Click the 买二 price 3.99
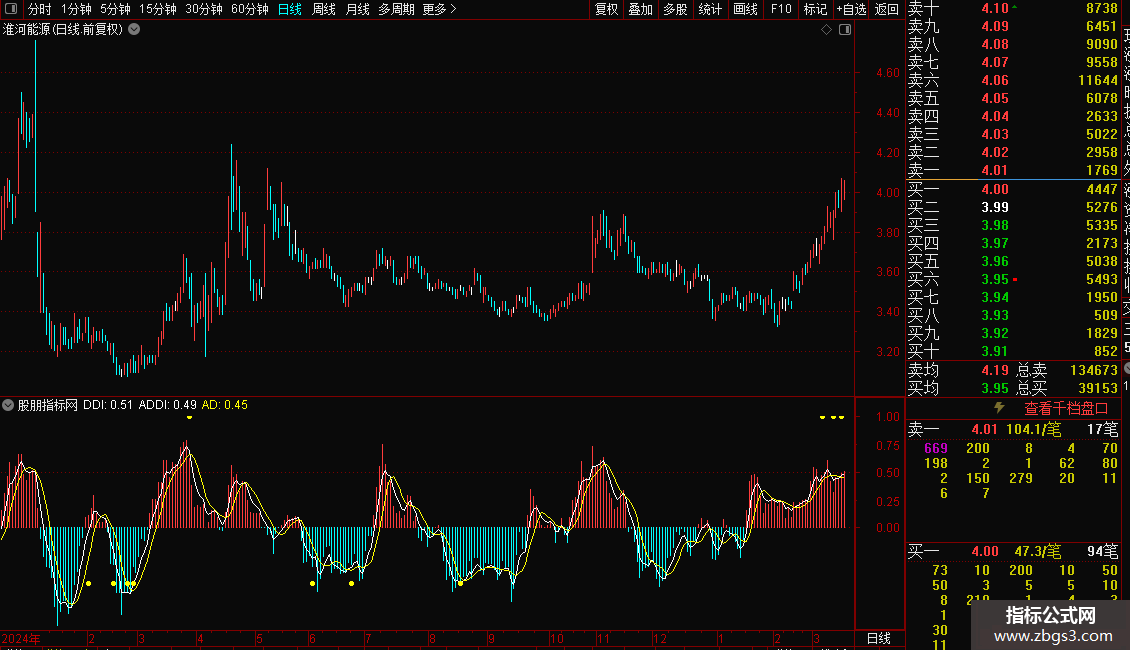Viewport: 1130px width, 650px height. (x=995, y=207)
